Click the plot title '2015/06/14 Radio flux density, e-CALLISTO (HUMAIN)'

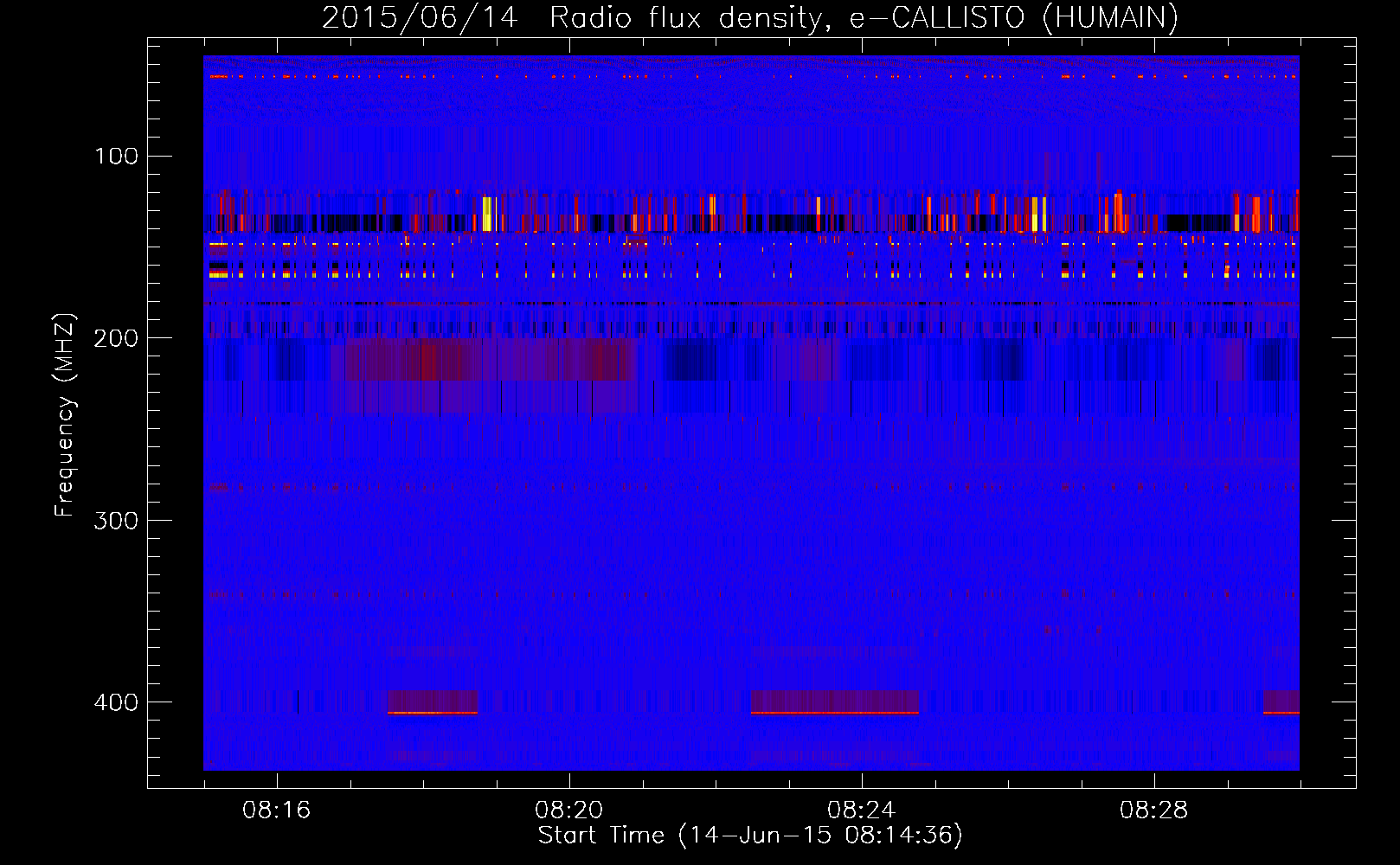pos(750,17)
